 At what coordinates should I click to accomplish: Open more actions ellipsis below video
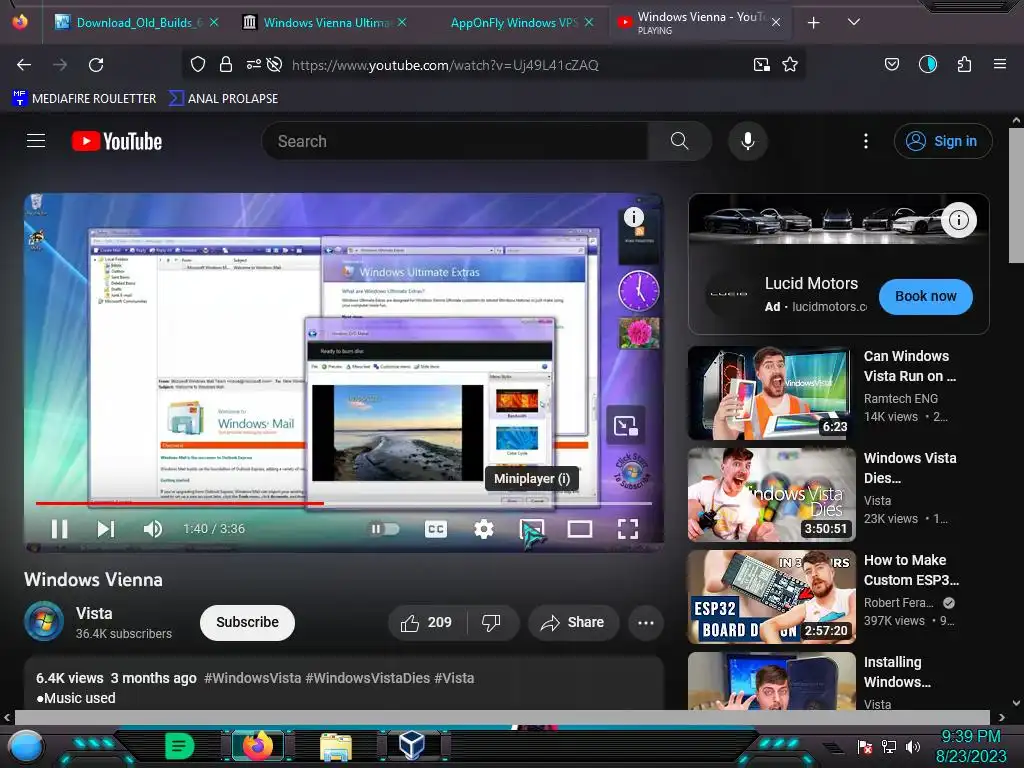646,623
